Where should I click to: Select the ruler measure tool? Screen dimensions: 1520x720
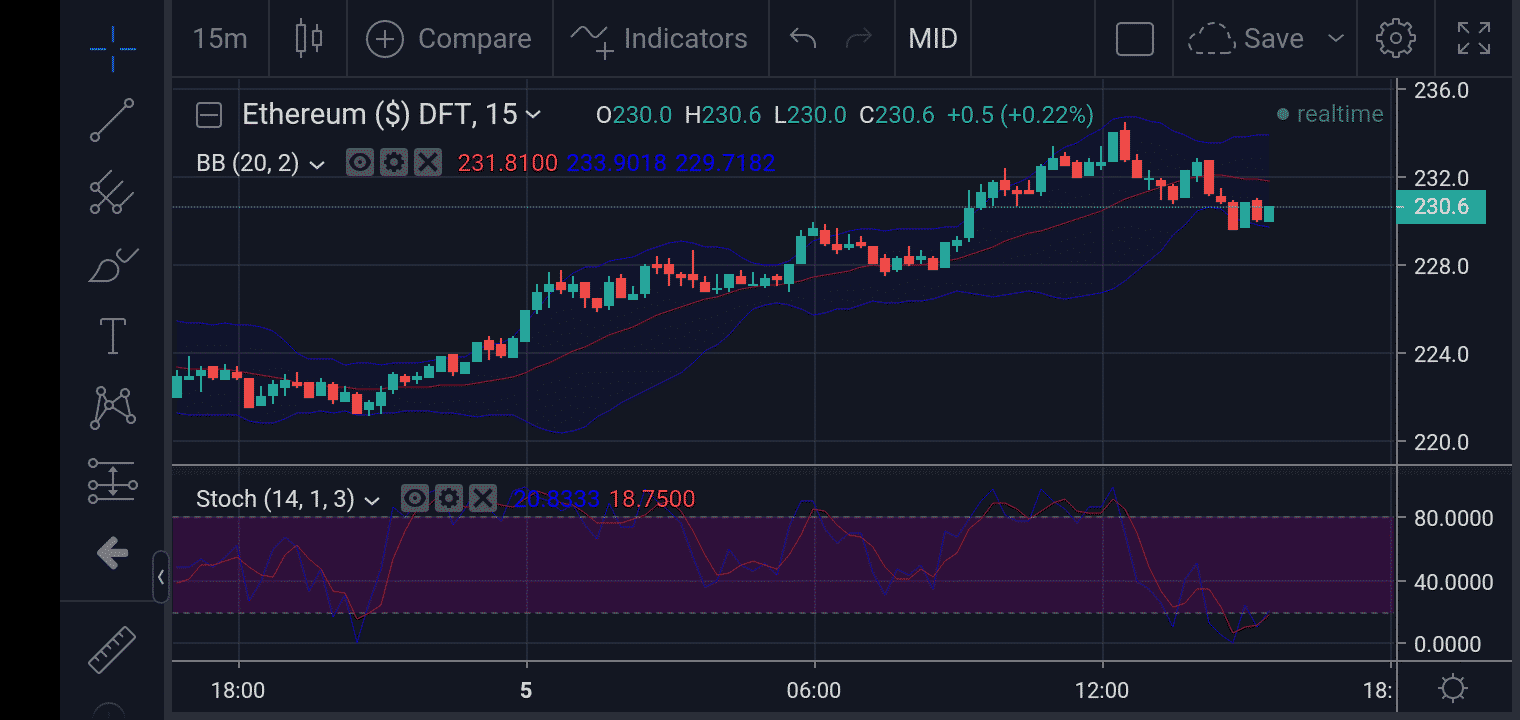point(112,650)
